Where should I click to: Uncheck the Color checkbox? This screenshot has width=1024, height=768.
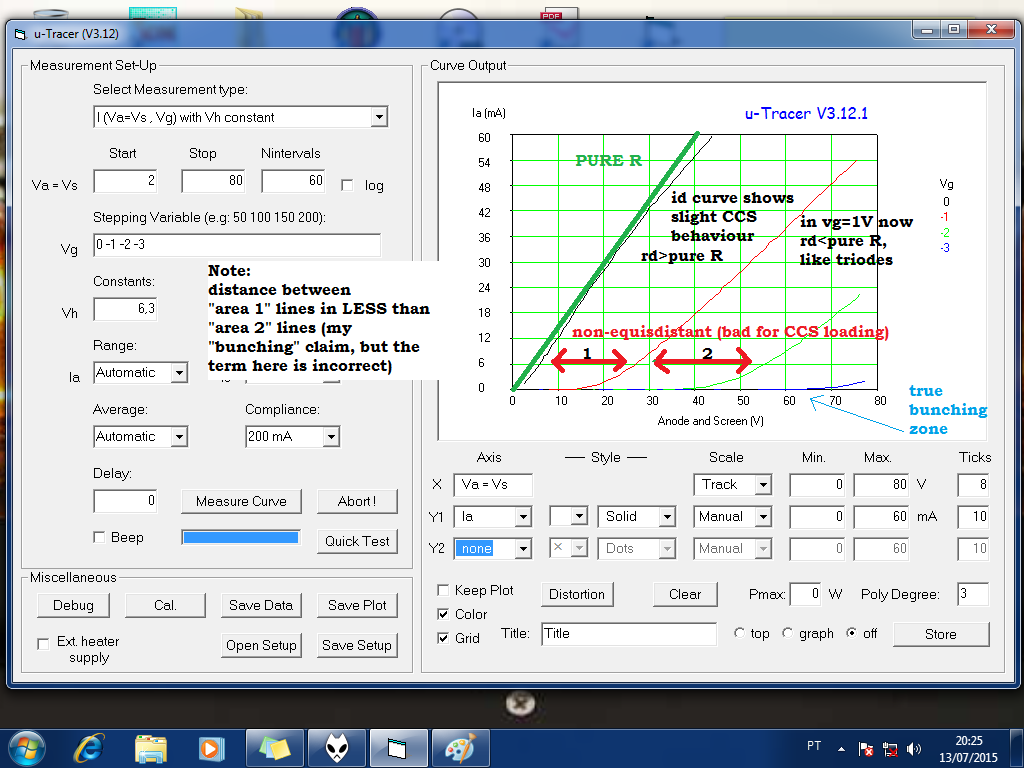(x=443, y=615)
